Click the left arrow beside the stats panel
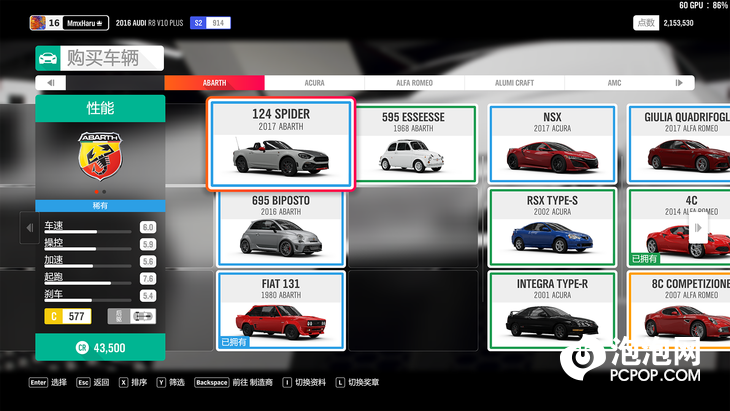The width and height of the screenshot is (730, 411). pyautogui.click(x=29, y=228)
